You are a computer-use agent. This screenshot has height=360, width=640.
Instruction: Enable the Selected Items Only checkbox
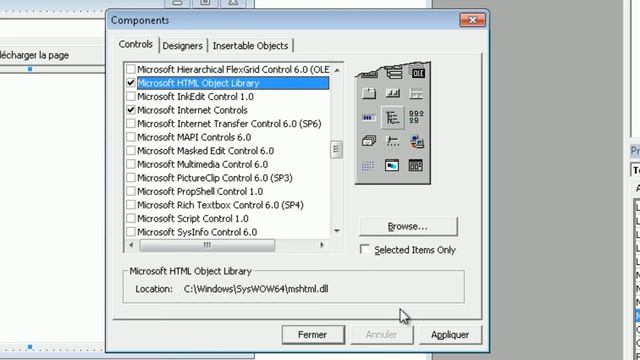pyautogui.click(x=365, y=249)
